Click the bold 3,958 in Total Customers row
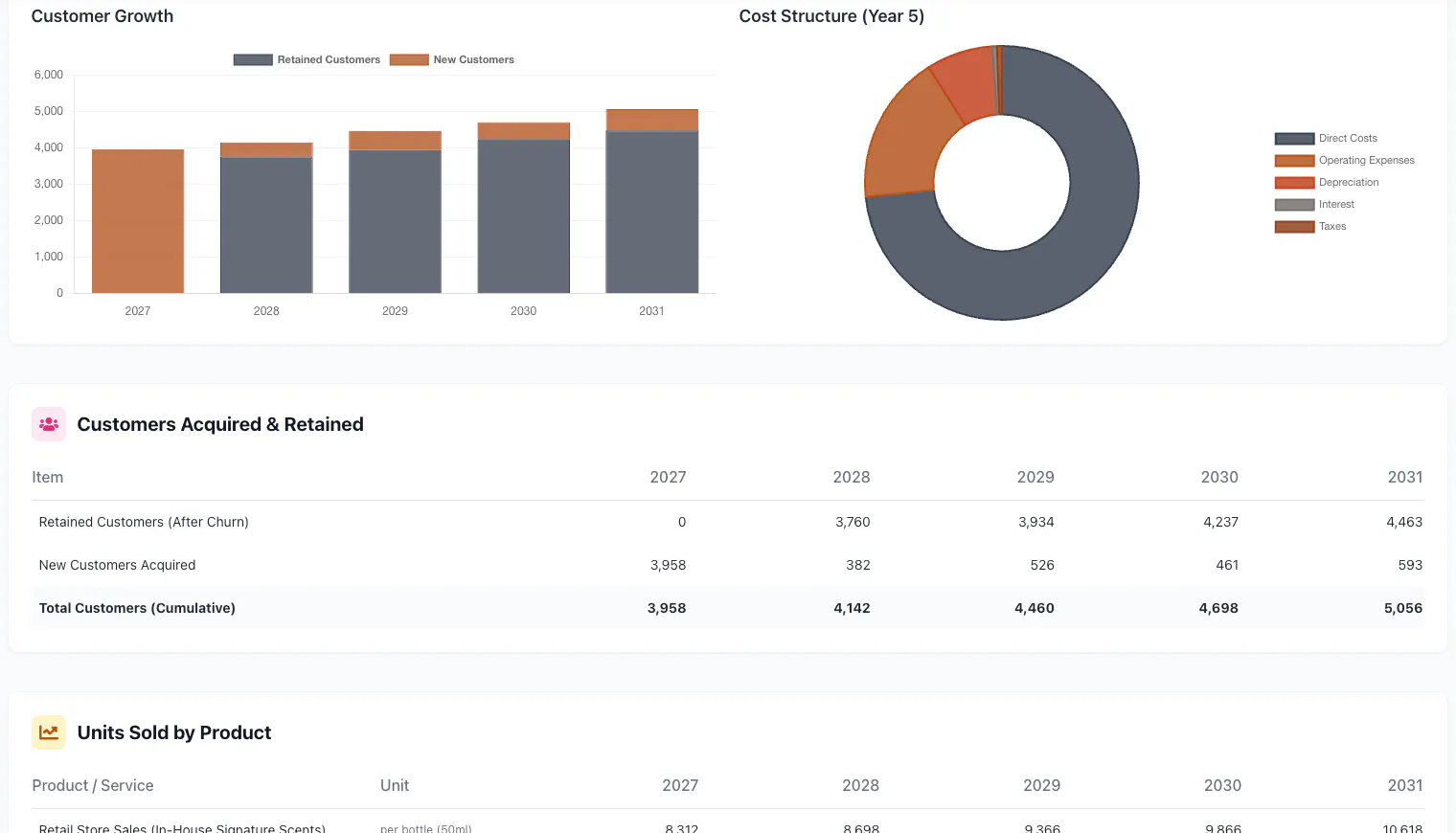1456x833 pixels. (667, 608)
